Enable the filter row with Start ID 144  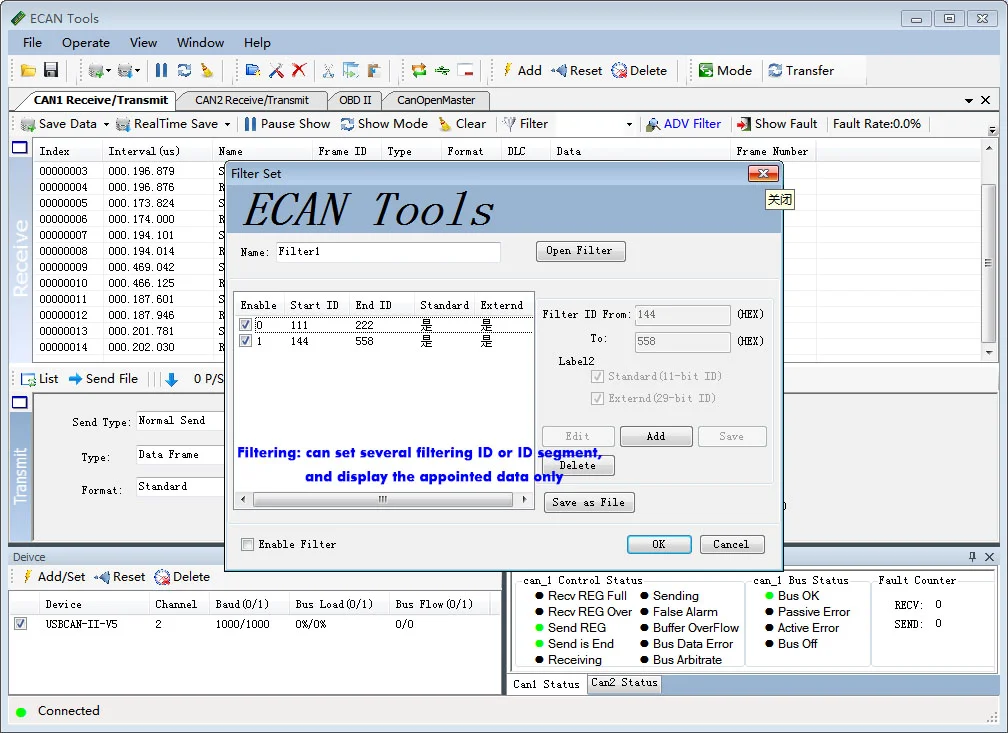click(244, 339)
